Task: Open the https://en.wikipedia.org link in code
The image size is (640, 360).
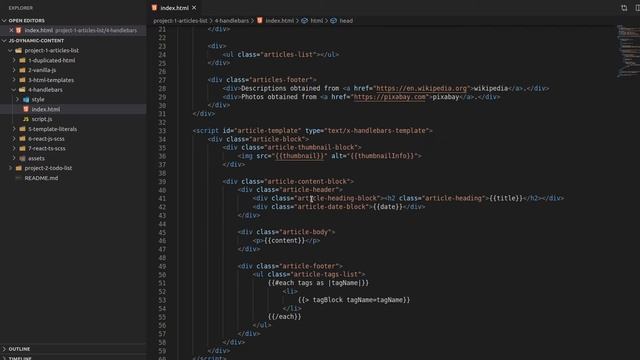Action: point(421,89)
